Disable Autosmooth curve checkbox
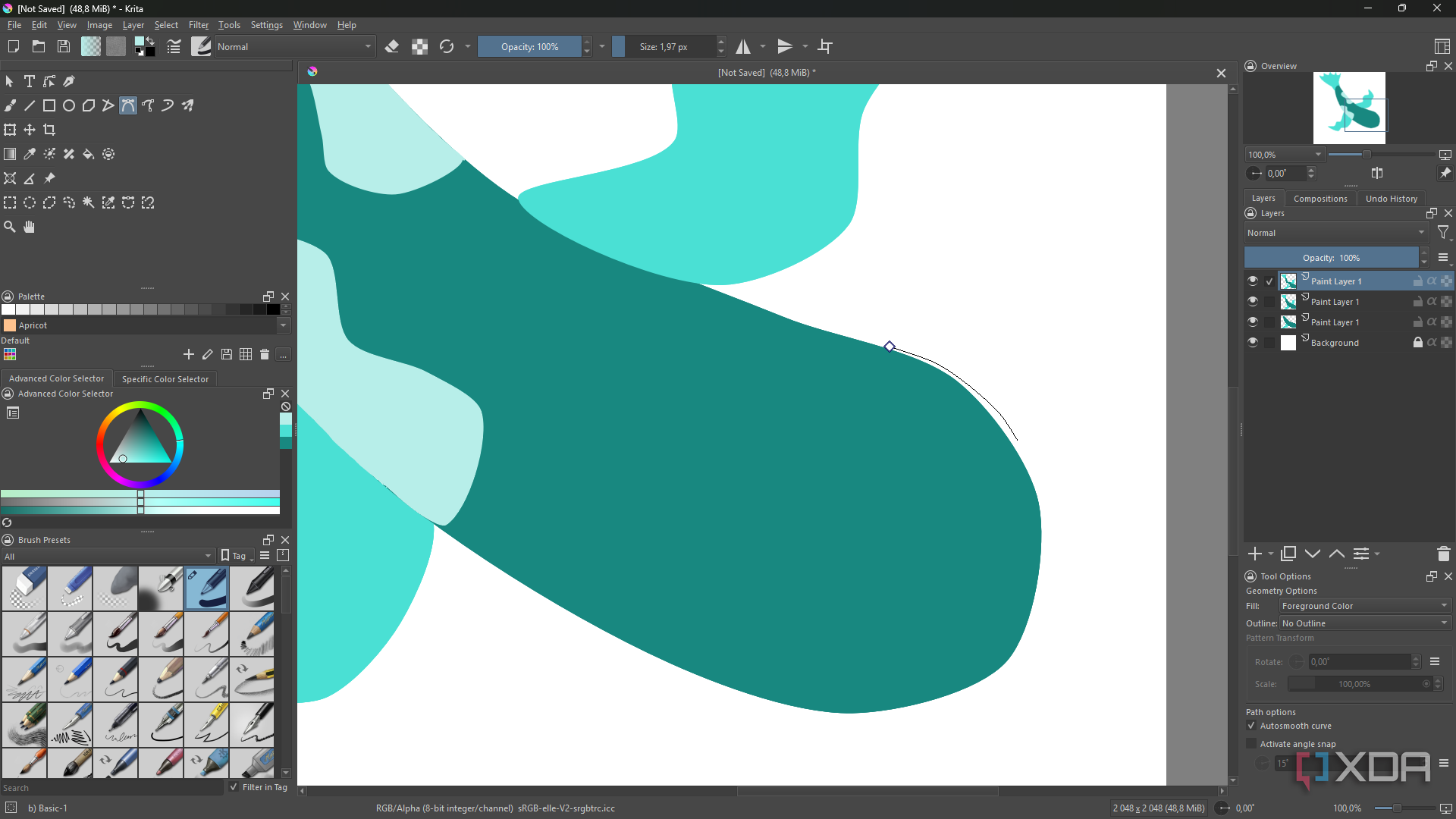The height and width of the screenshot is (819, 1456). (x=1252, y=726)
